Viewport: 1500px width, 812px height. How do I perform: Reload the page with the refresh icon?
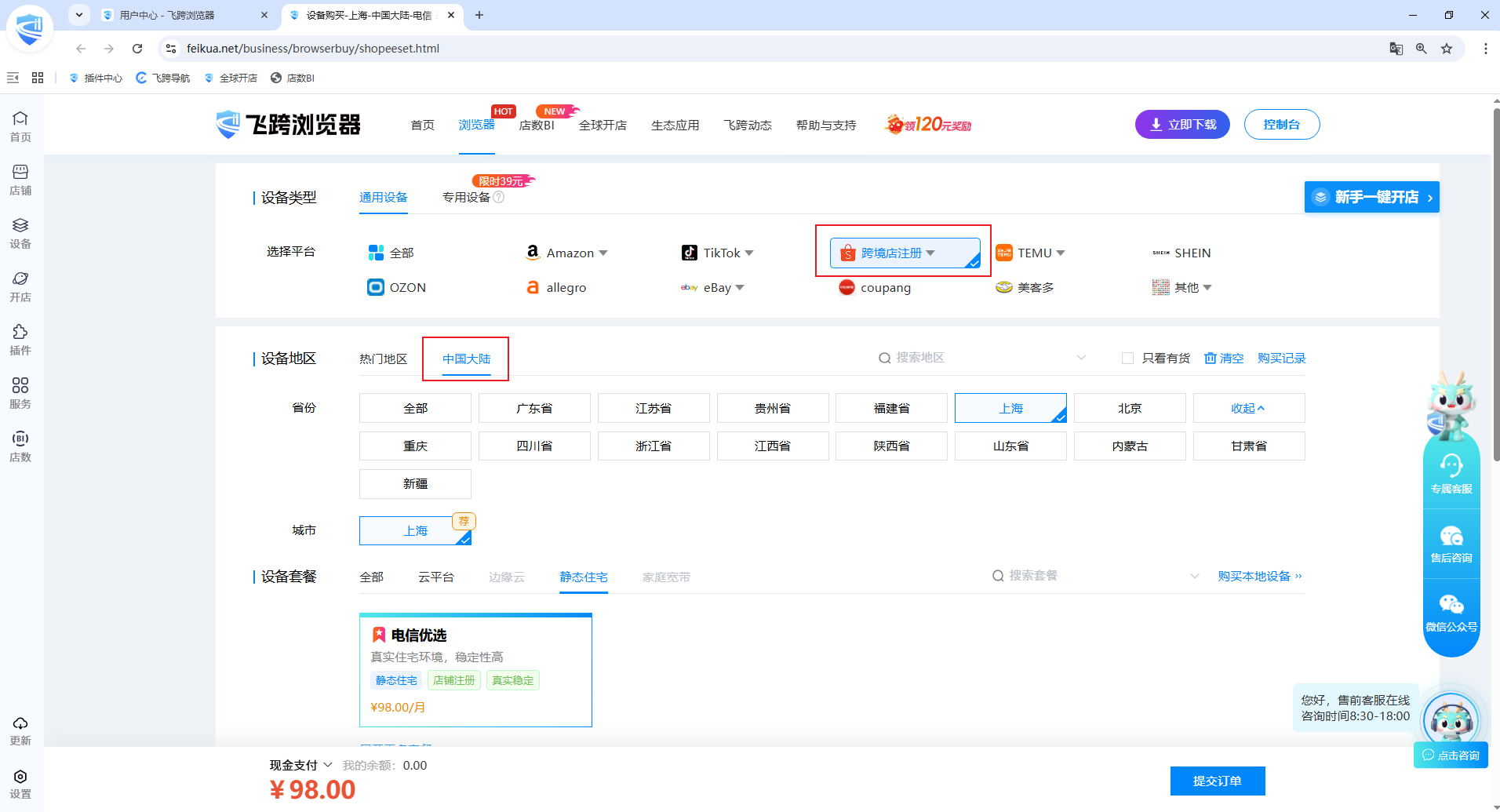137,49
